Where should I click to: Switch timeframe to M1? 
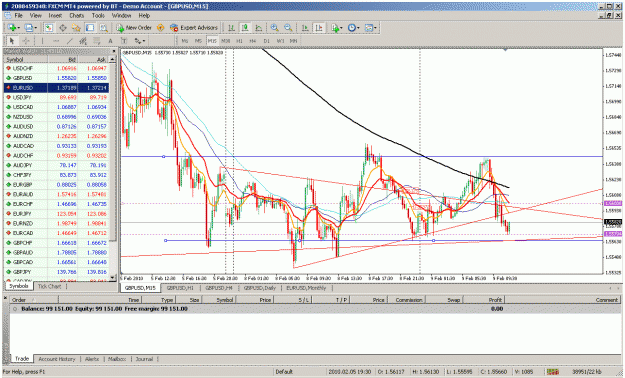[x=185, y=41]
